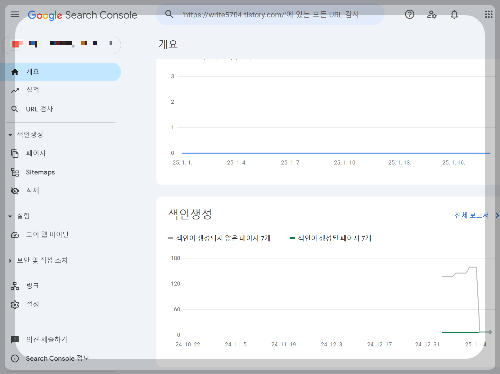Open the help question mark icon

click(409, 14)
